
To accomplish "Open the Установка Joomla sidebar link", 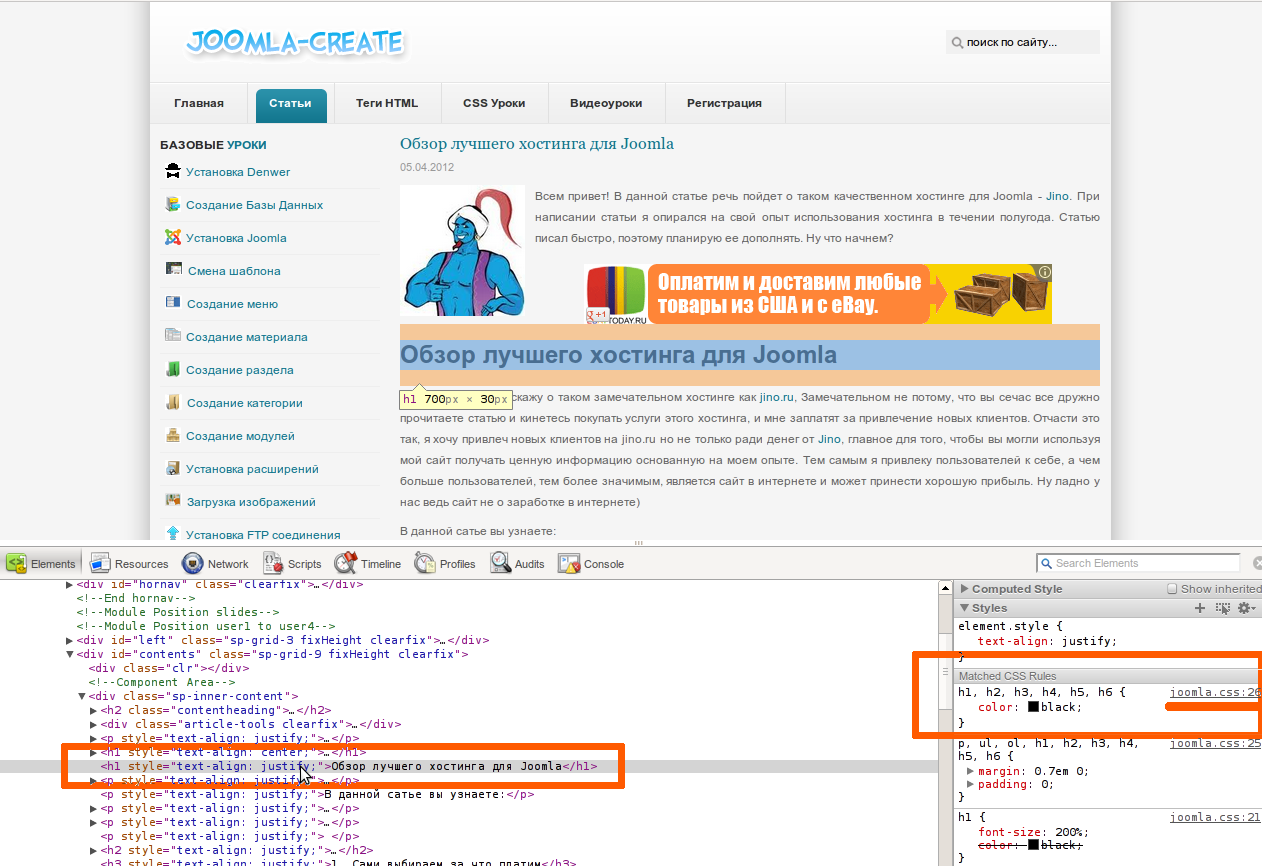I will (236, 238).
